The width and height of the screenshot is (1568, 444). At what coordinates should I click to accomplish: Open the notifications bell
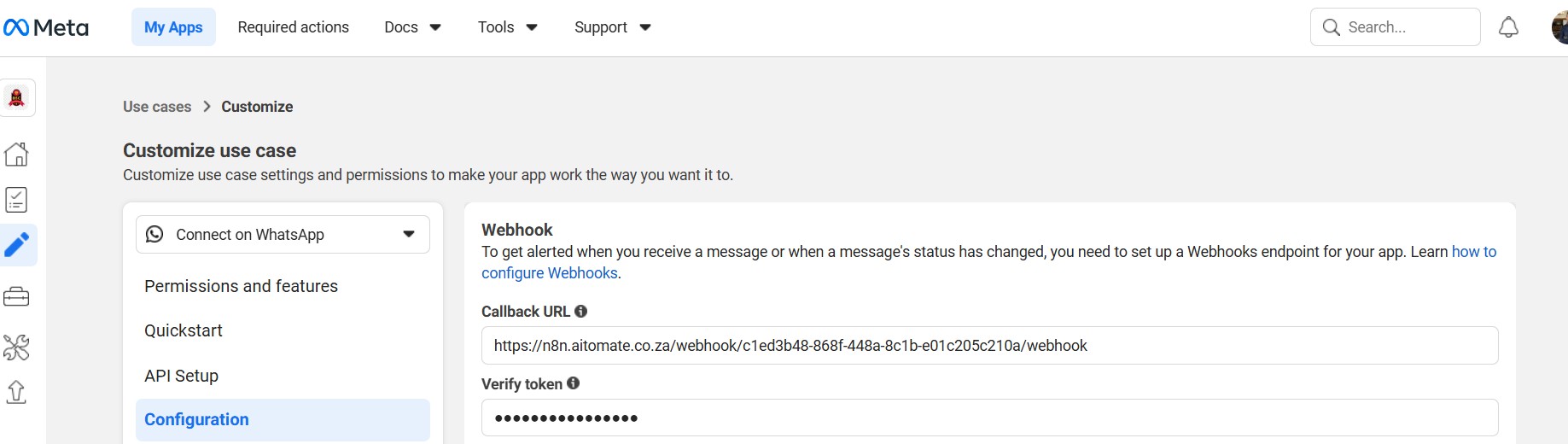pos(1508,27)
